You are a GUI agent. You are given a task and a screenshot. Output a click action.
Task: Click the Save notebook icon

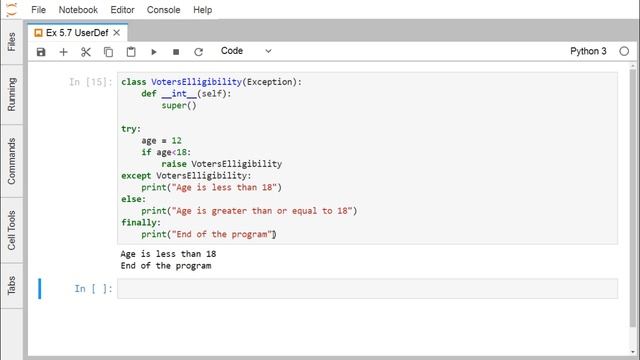click(41, 52)
